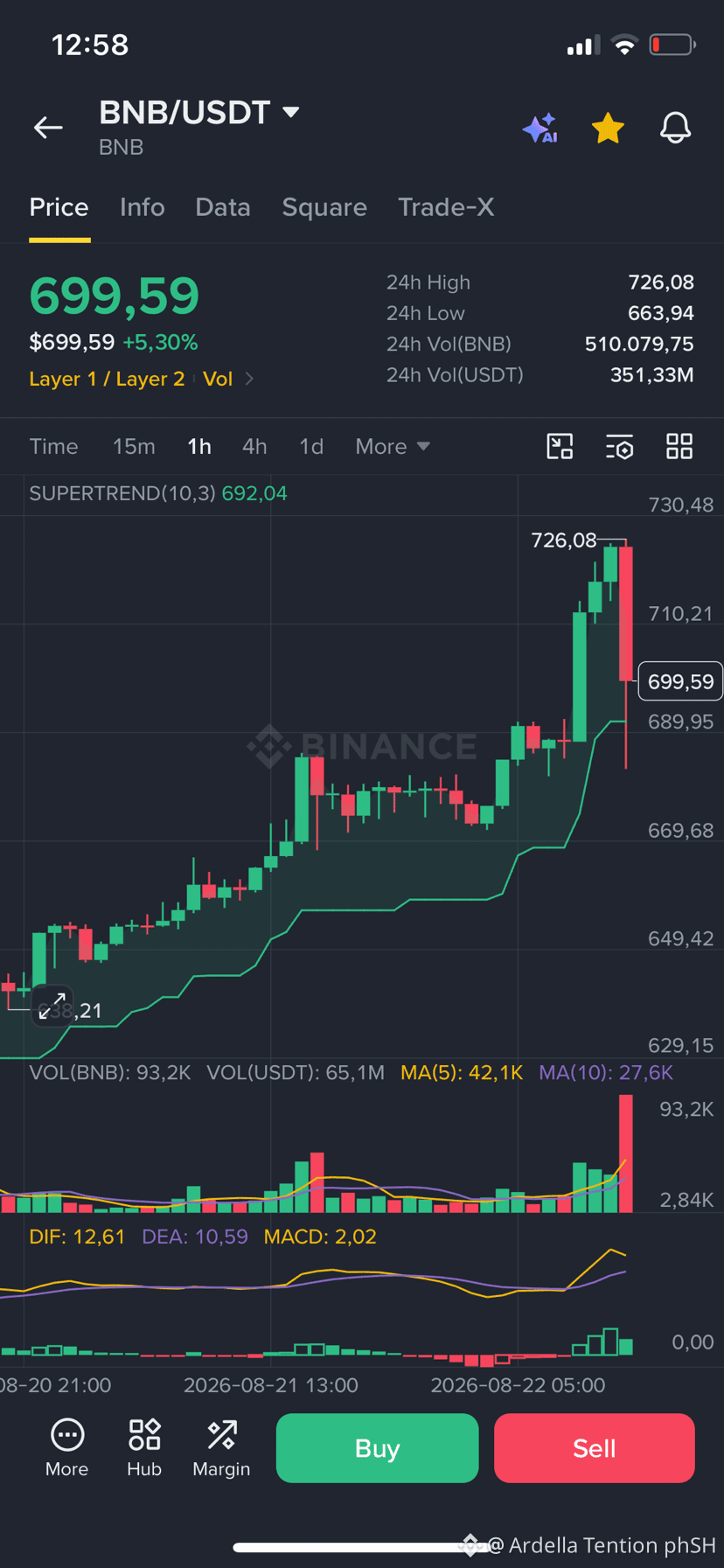
Task: Tap the +5,30% change percentage
Action: (160, 342)
